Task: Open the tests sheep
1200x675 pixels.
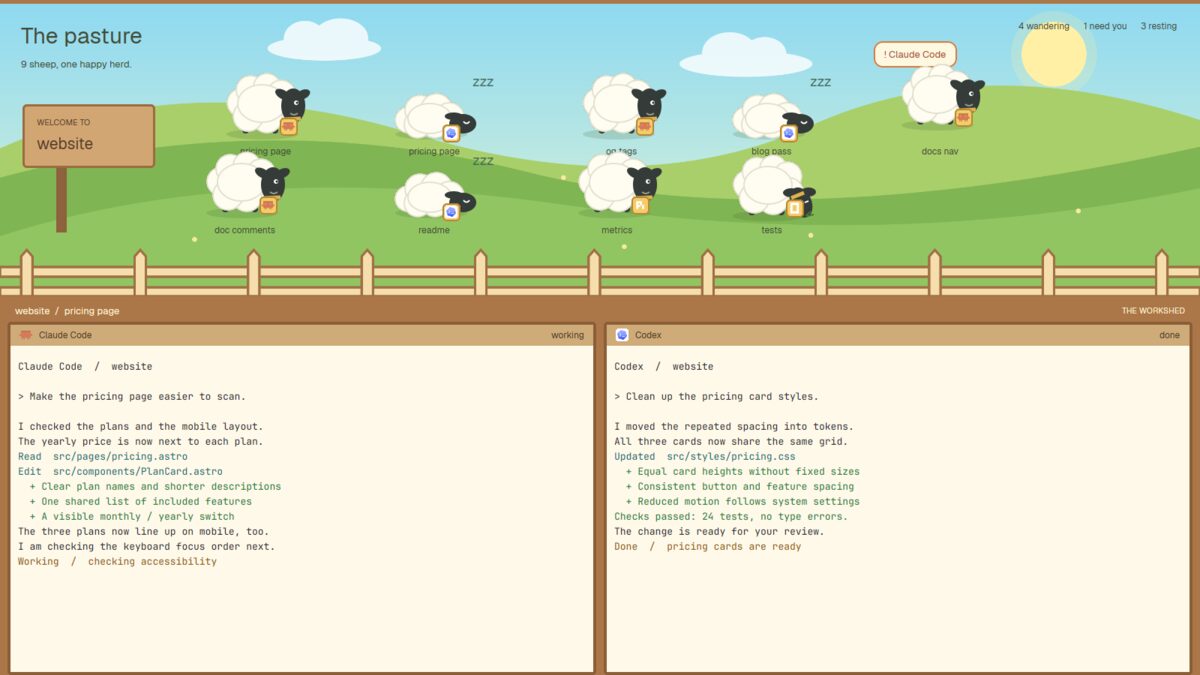Action: coord(774,186)
